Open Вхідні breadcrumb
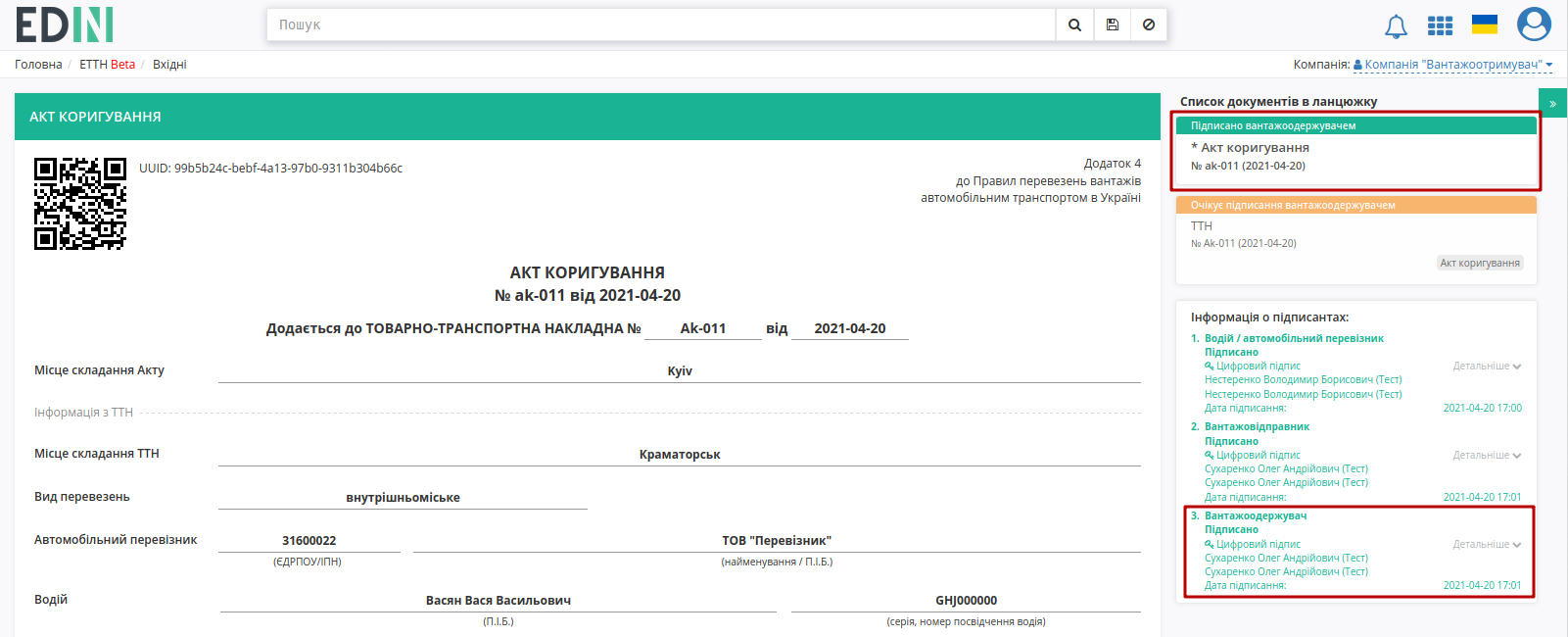1568x637 pixels. (169, 65)
